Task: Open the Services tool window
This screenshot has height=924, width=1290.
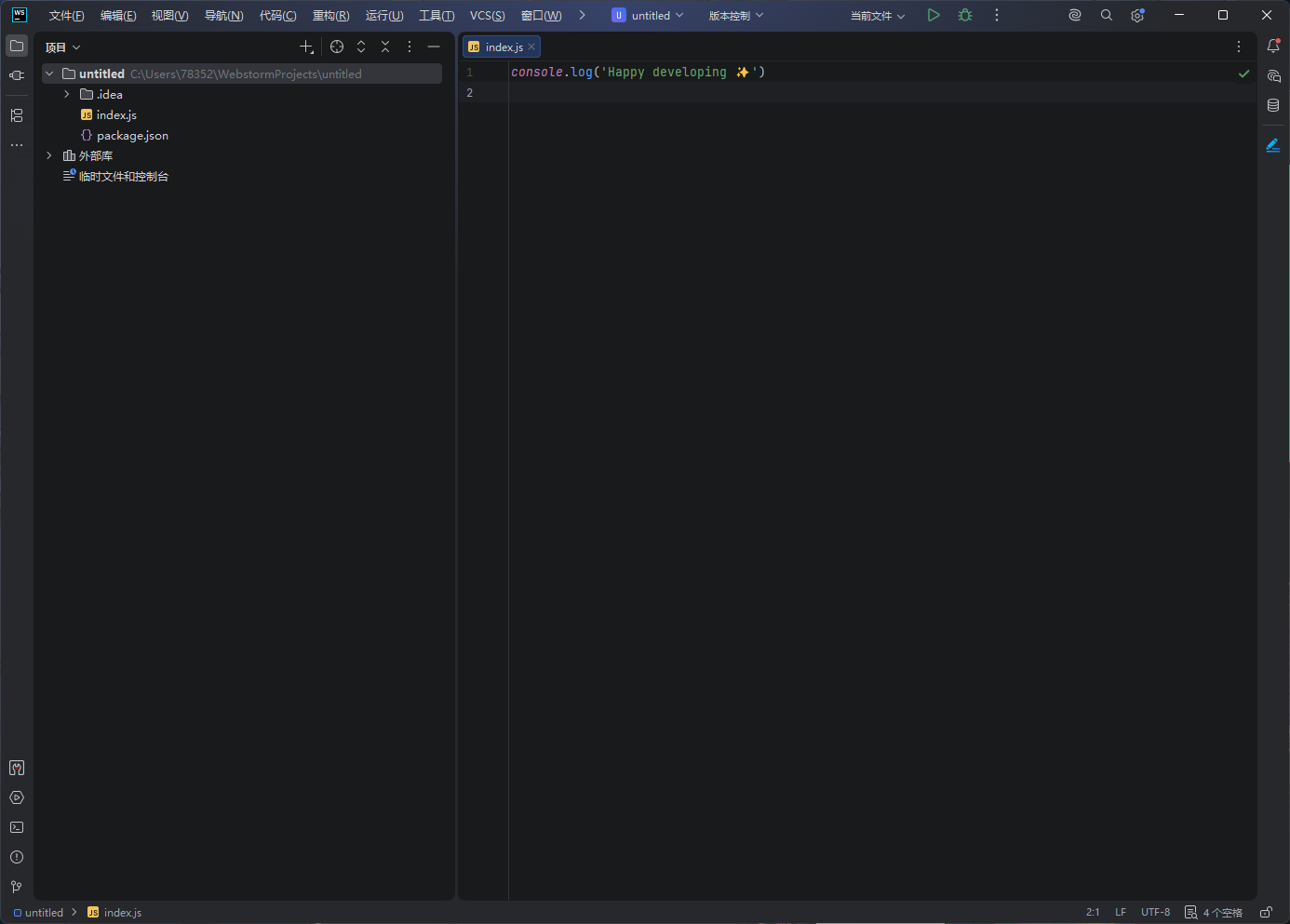Action: 17,797
